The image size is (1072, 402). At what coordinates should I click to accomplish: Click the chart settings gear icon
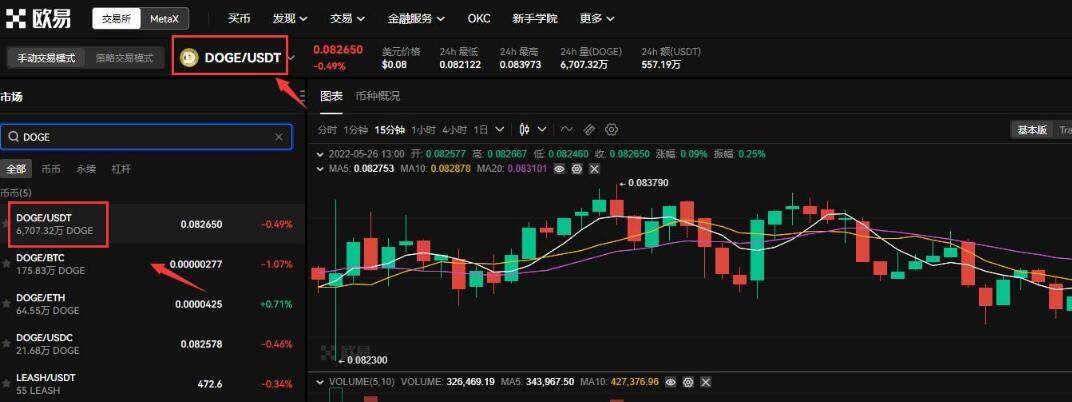612,129
